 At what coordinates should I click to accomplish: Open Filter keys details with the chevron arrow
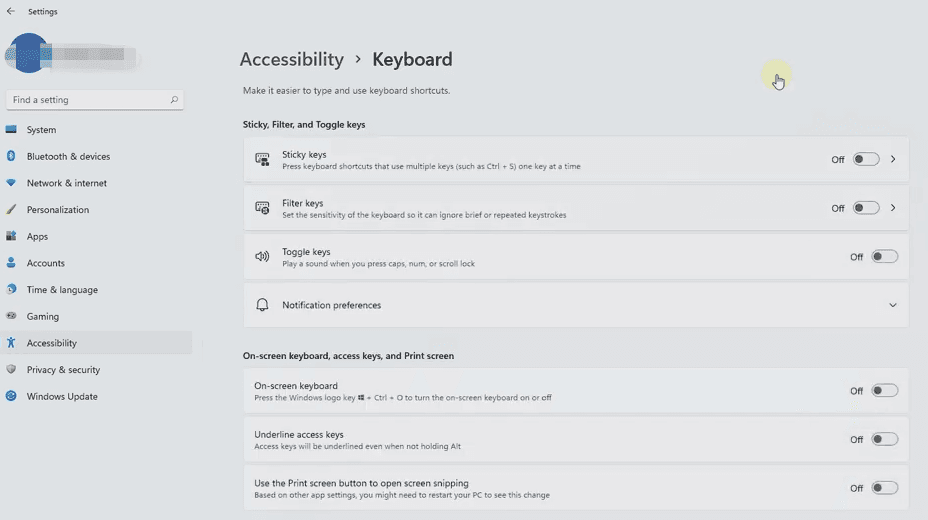click(893, 208)
